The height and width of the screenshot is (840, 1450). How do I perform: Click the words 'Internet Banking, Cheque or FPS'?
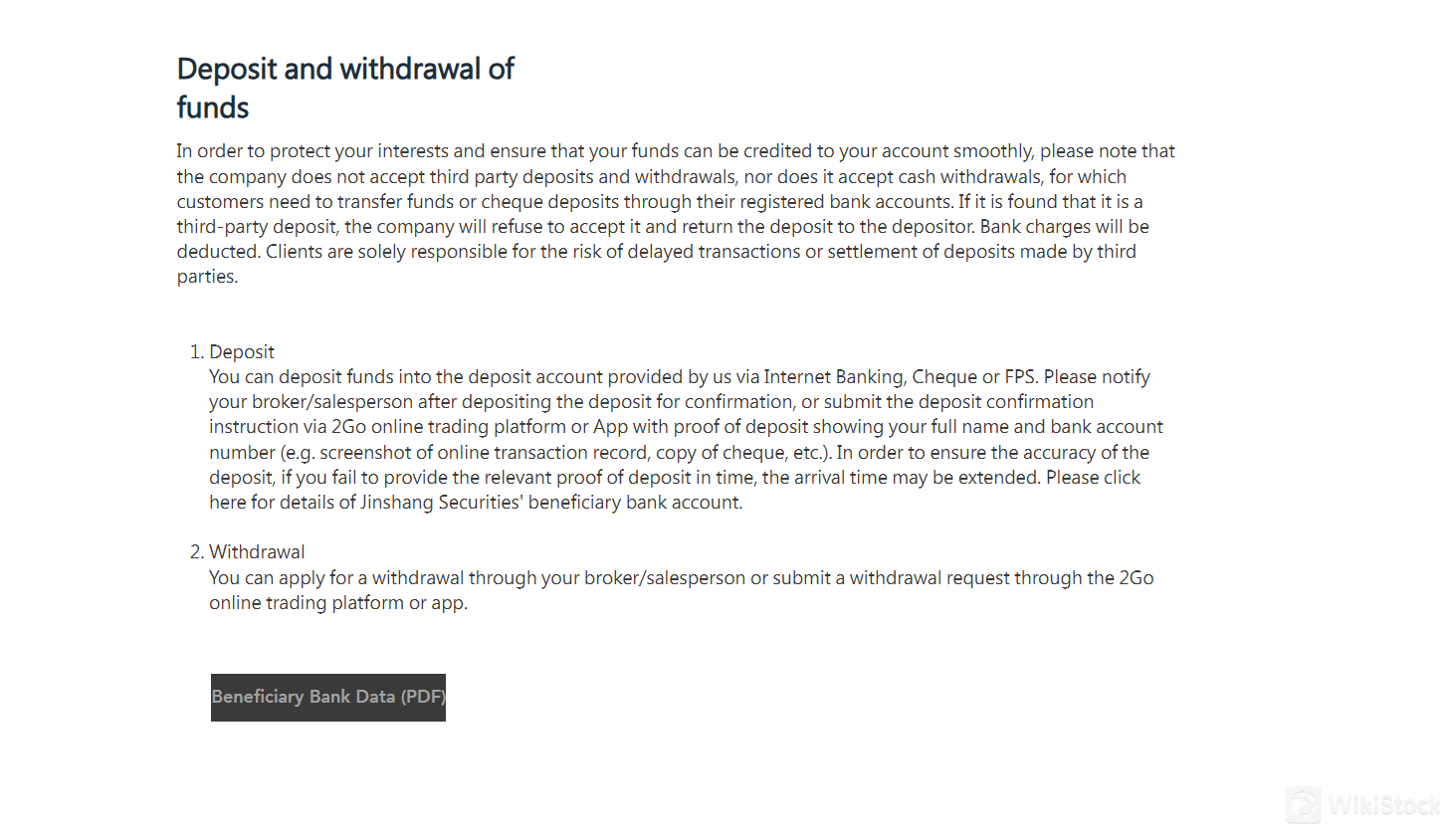pyautogui.click(x=901, y=377)
